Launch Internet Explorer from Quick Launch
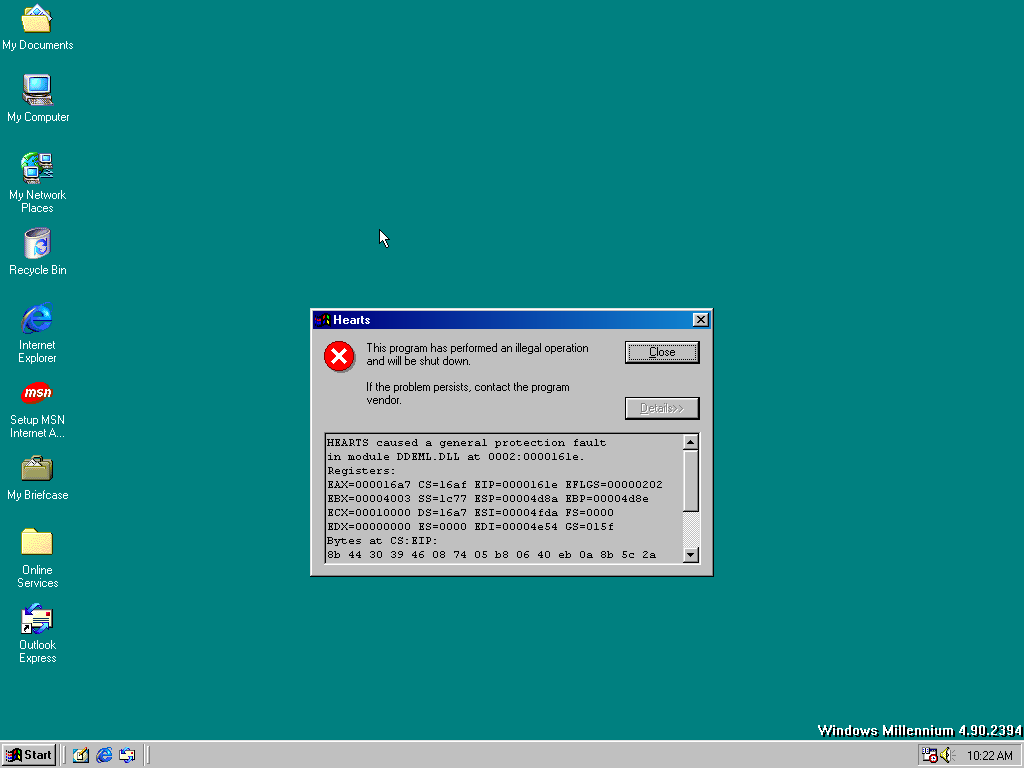 click(104, 755)
